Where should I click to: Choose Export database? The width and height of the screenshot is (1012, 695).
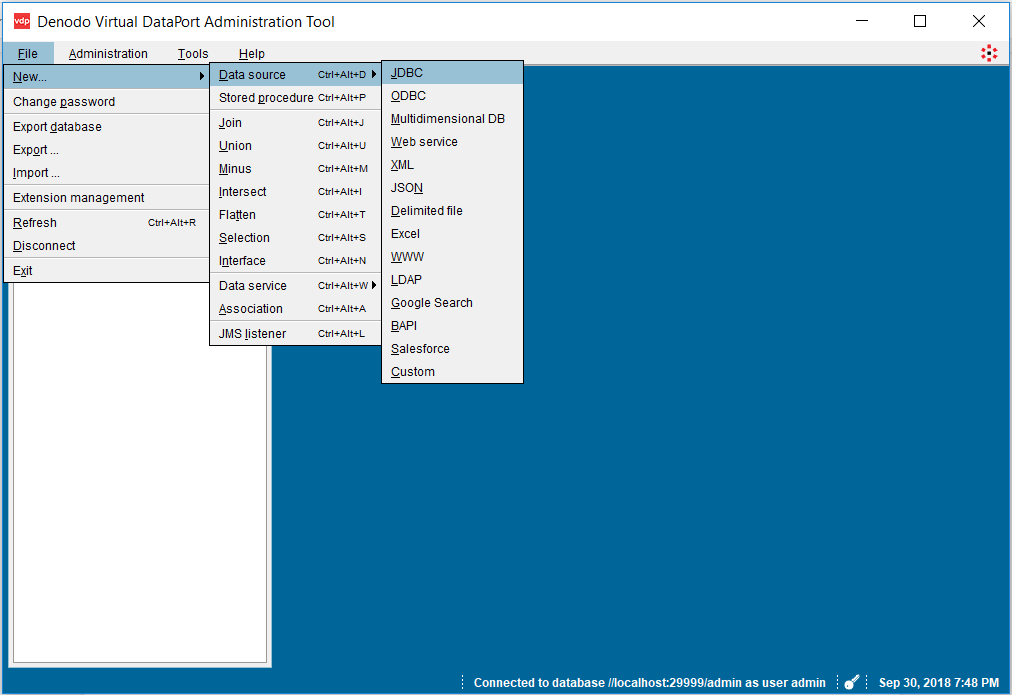pos(106,126)
